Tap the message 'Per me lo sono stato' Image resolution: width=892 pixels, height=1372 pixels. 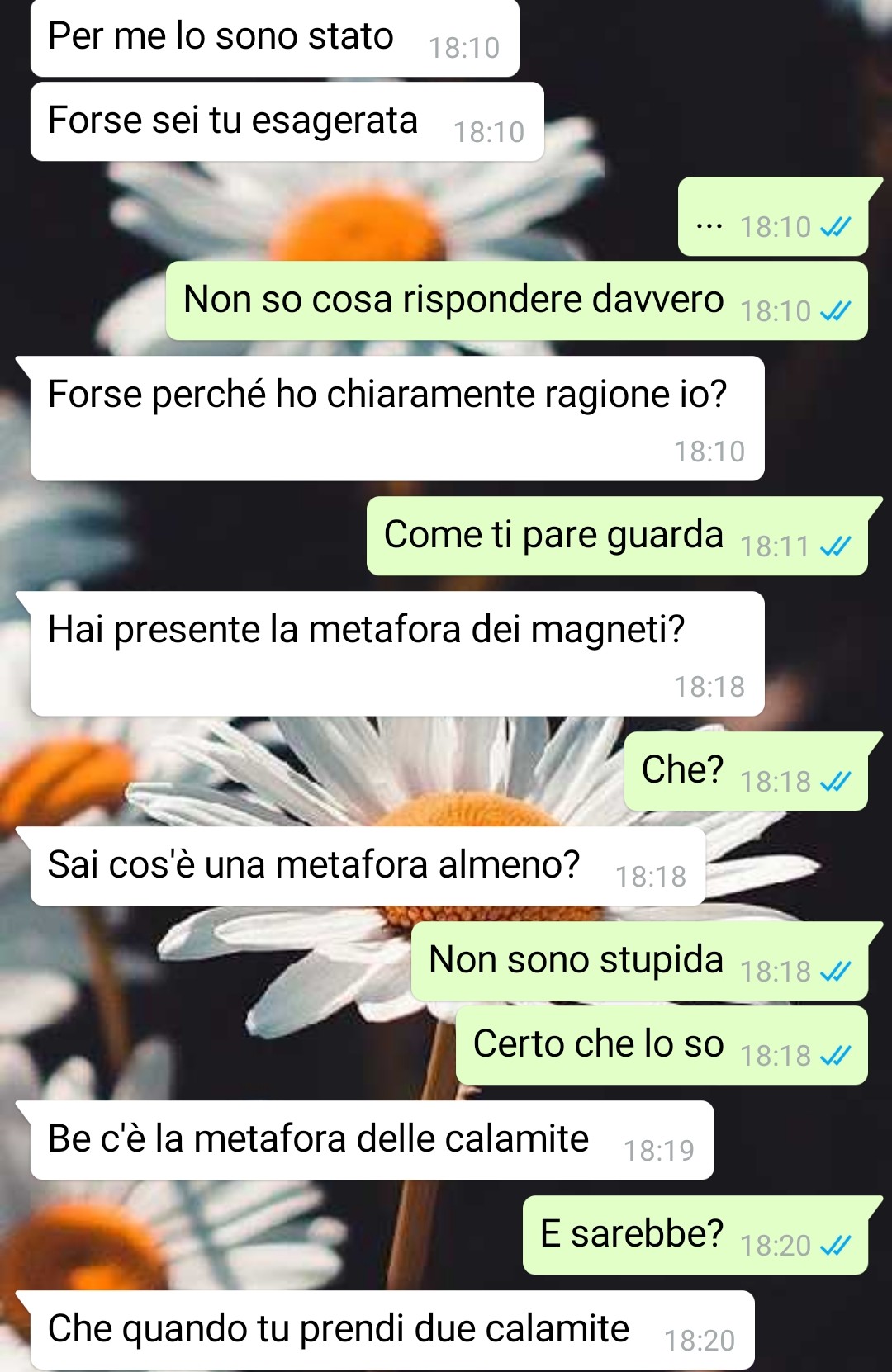(x=275, y=38)
